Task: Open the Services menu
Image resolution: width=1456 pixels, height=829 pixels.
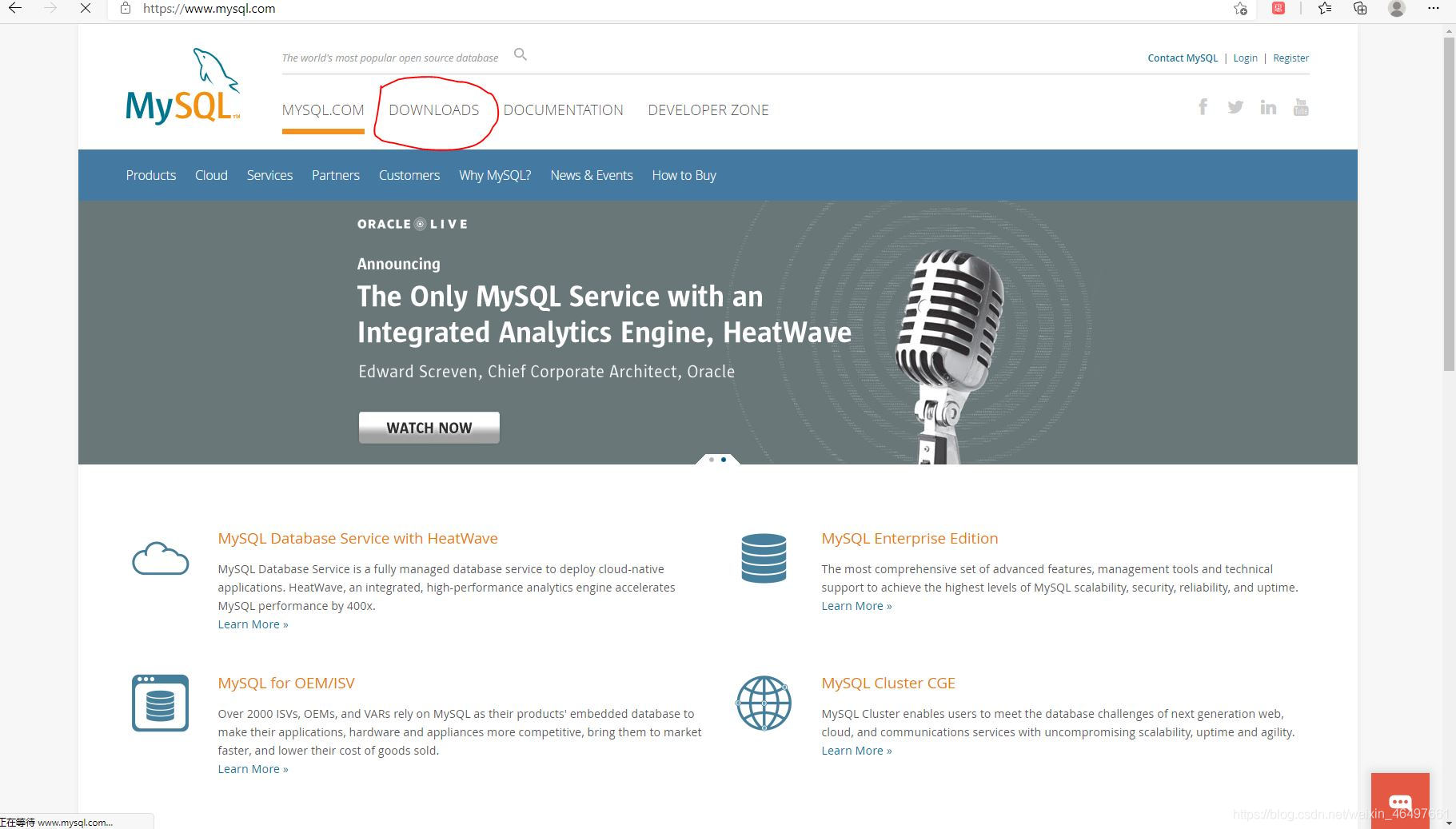Action: pos(269,175)
